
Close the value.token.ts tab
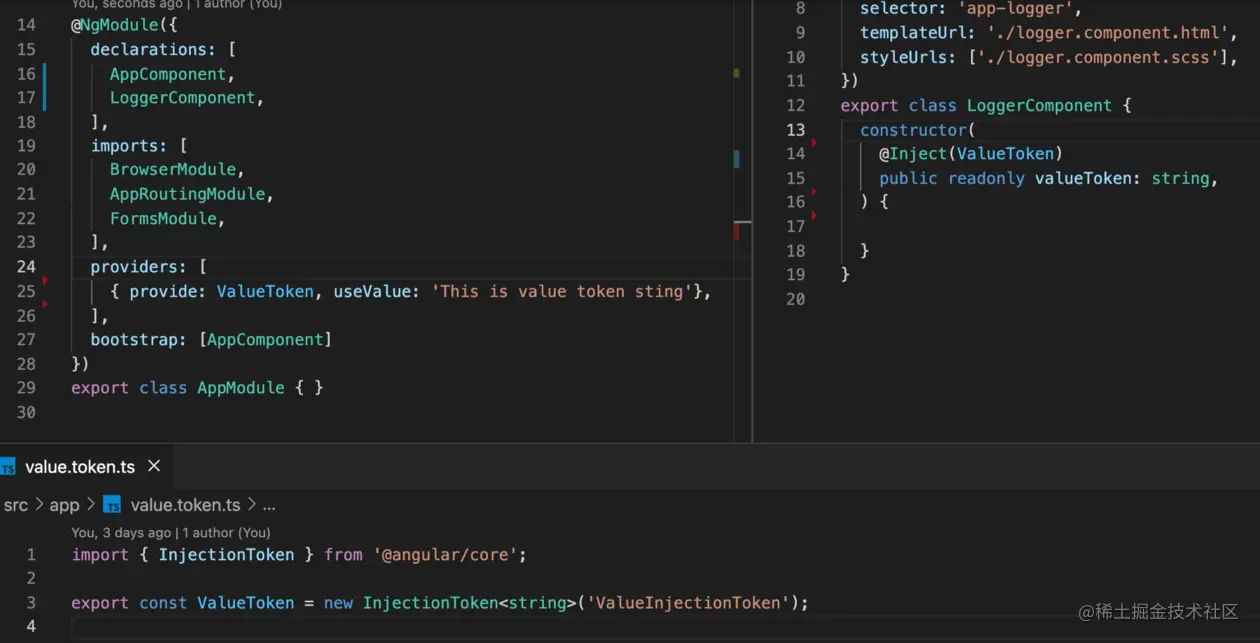pos(153,466)
